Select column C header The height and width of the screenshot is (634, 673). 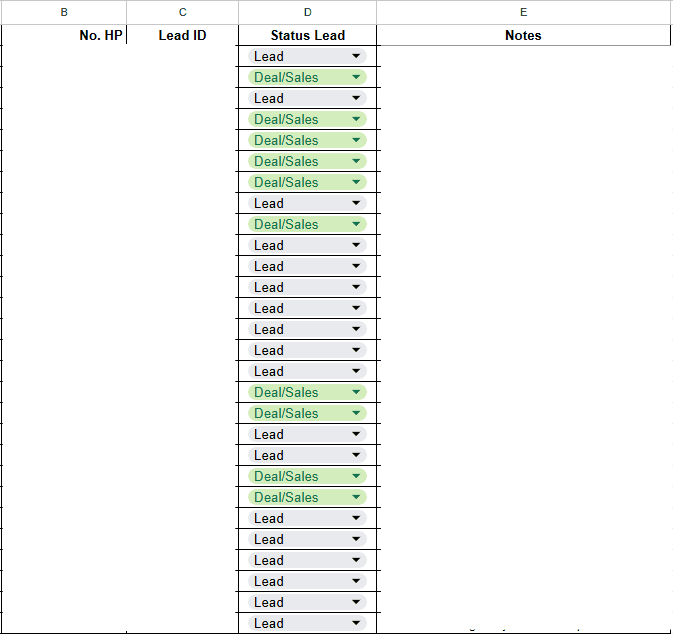click(182, 12)
